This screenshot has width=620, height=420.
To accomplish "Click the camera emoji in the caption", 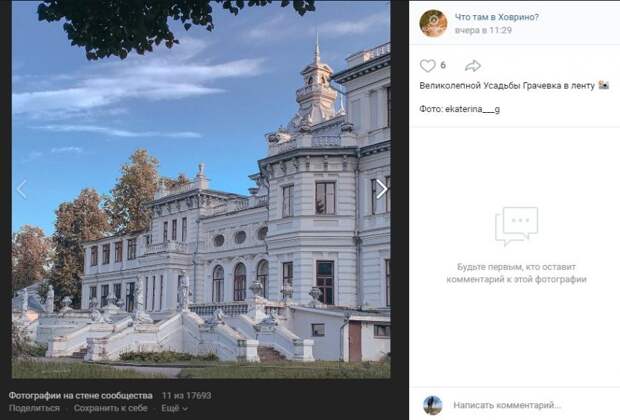I will click(x=603, y=85).
